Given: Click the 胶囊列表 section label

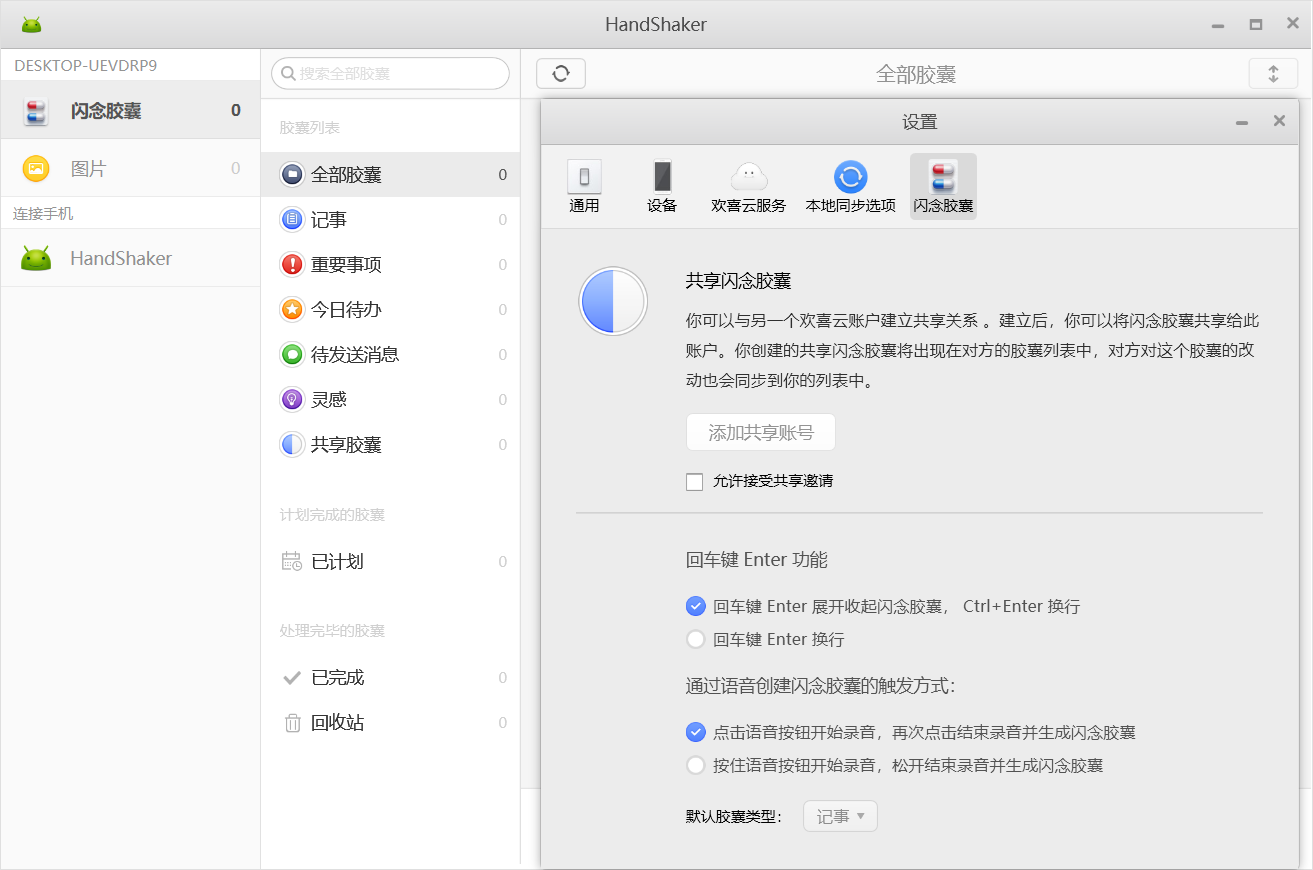Looking at the screenshot, I should pyautogui.click(x=310, y=128).
